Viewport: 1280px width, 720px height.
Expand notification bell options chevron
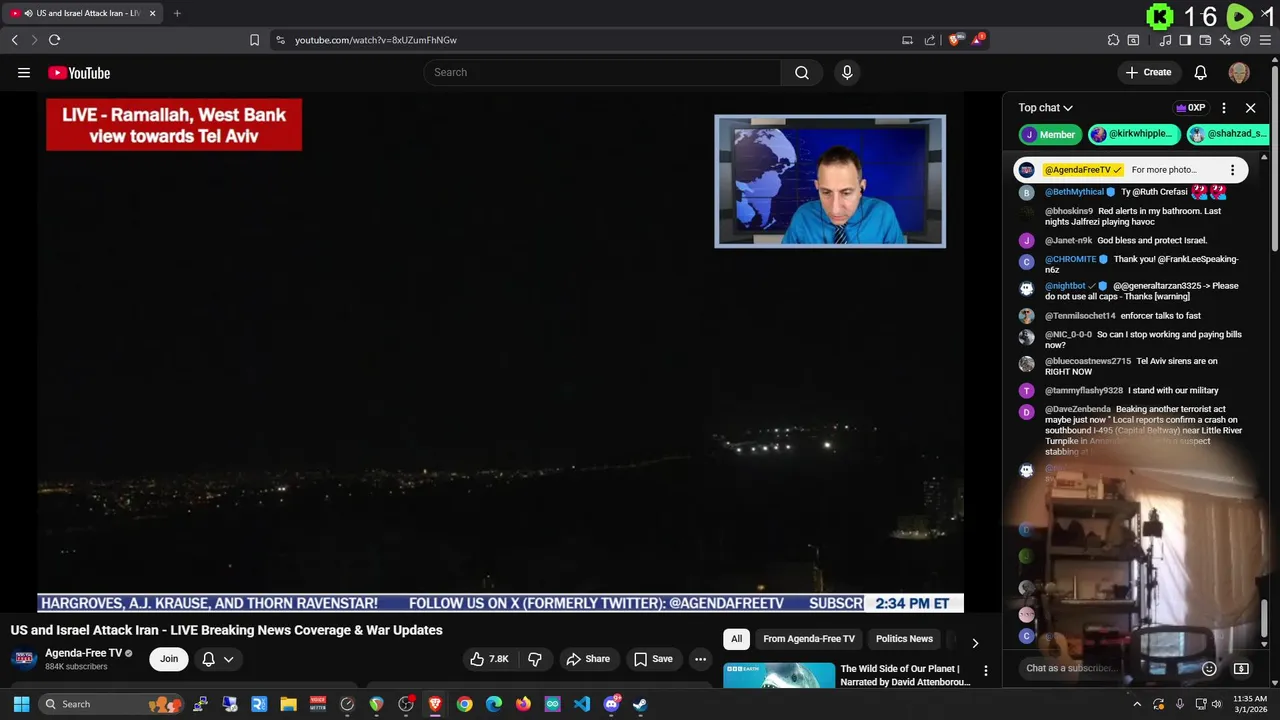[x=228, y=659]
